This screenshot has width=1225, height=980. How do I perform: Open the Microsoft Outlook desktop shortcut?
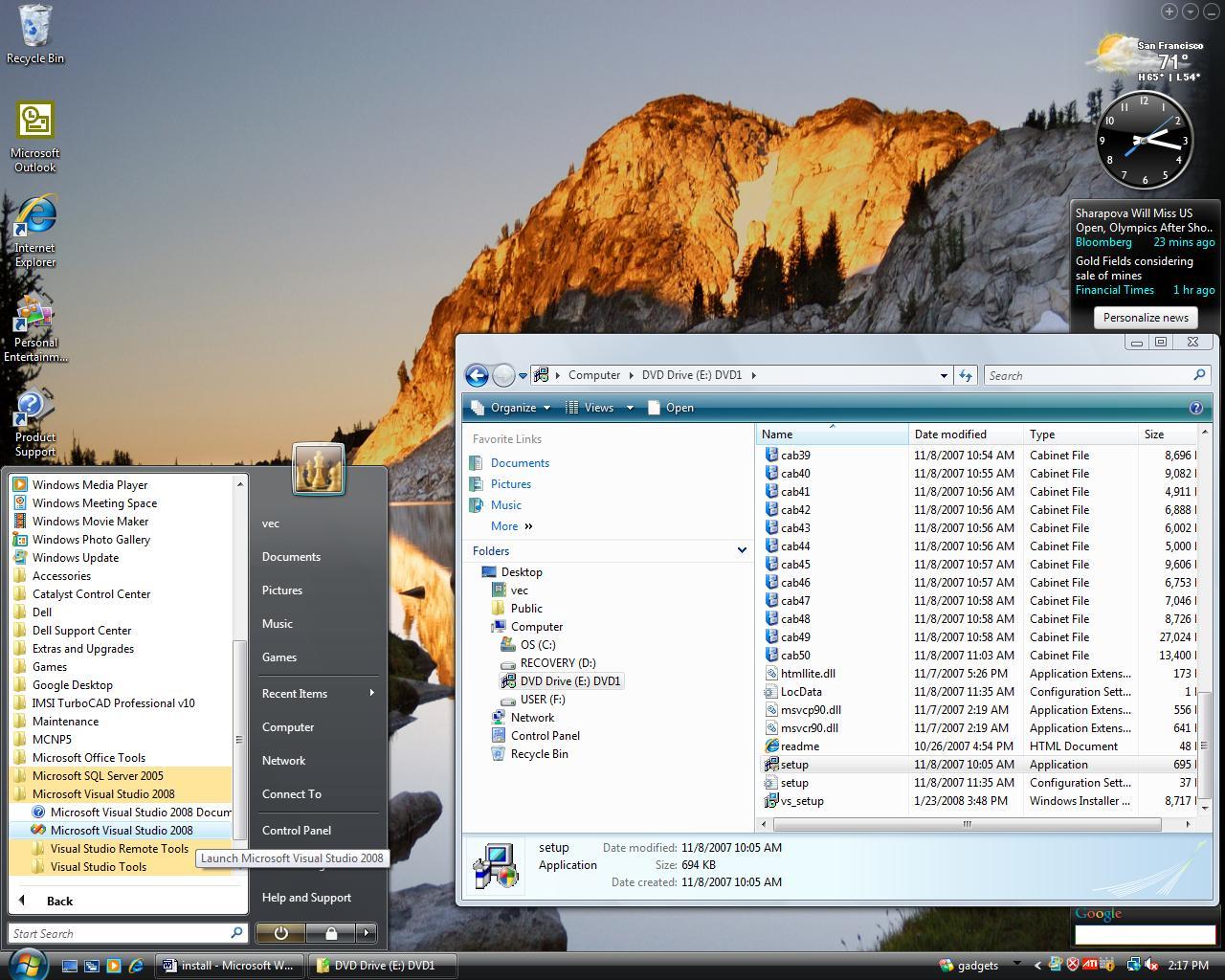(x=35, y=138)
